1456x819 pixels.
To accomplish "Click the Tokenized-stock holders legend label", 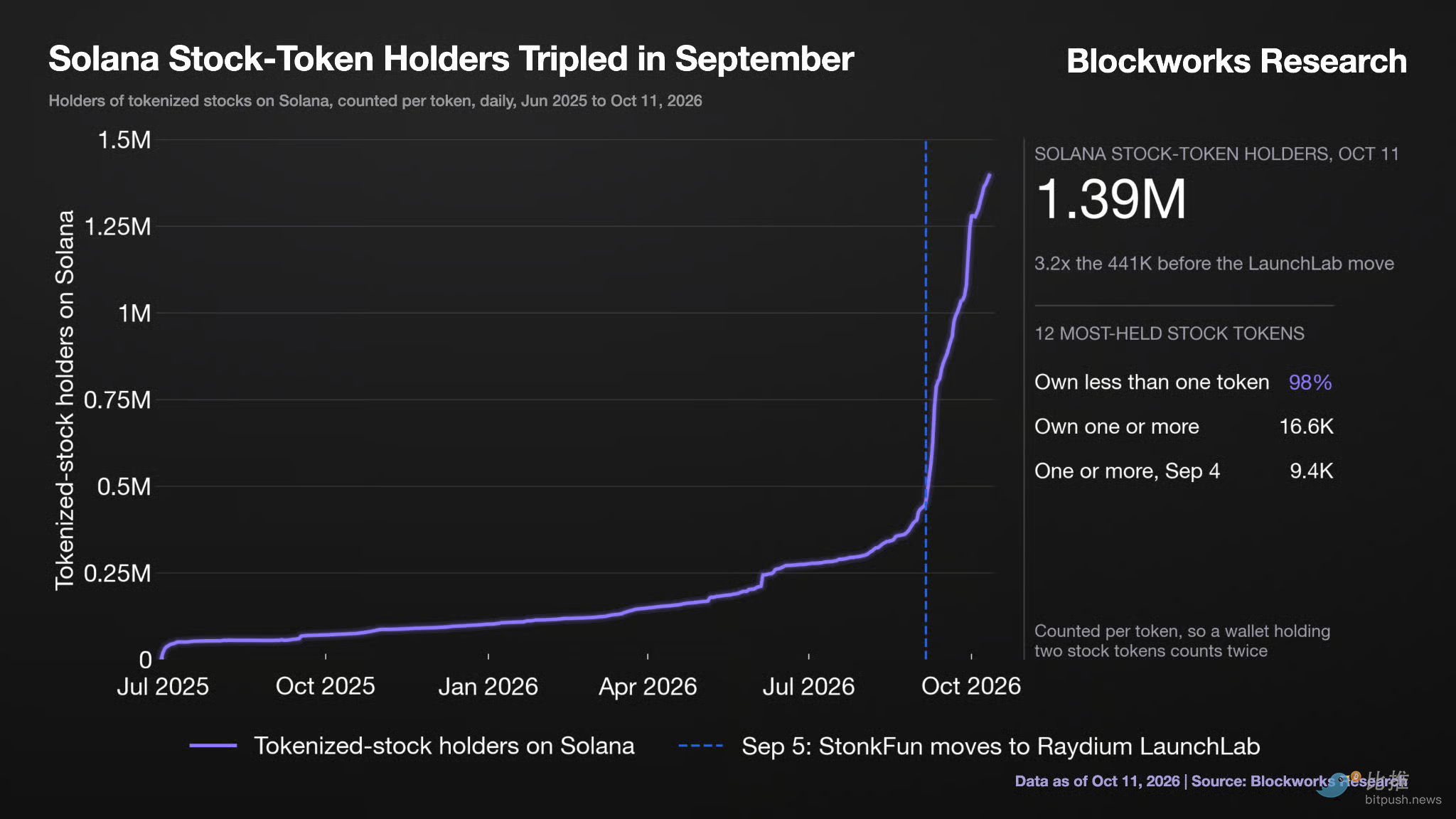I will point(444,746).
